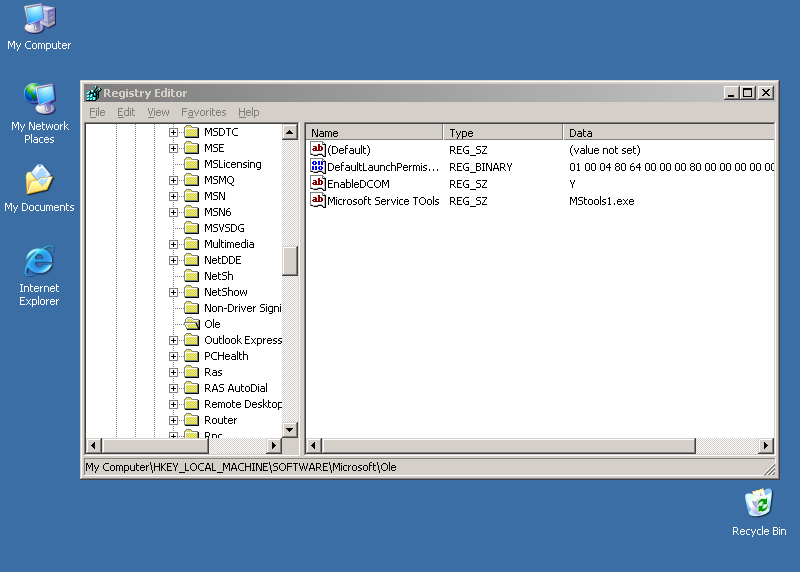Select the Multimedia key label
This screenshot has width=800, height=572.
coord(229,244)
